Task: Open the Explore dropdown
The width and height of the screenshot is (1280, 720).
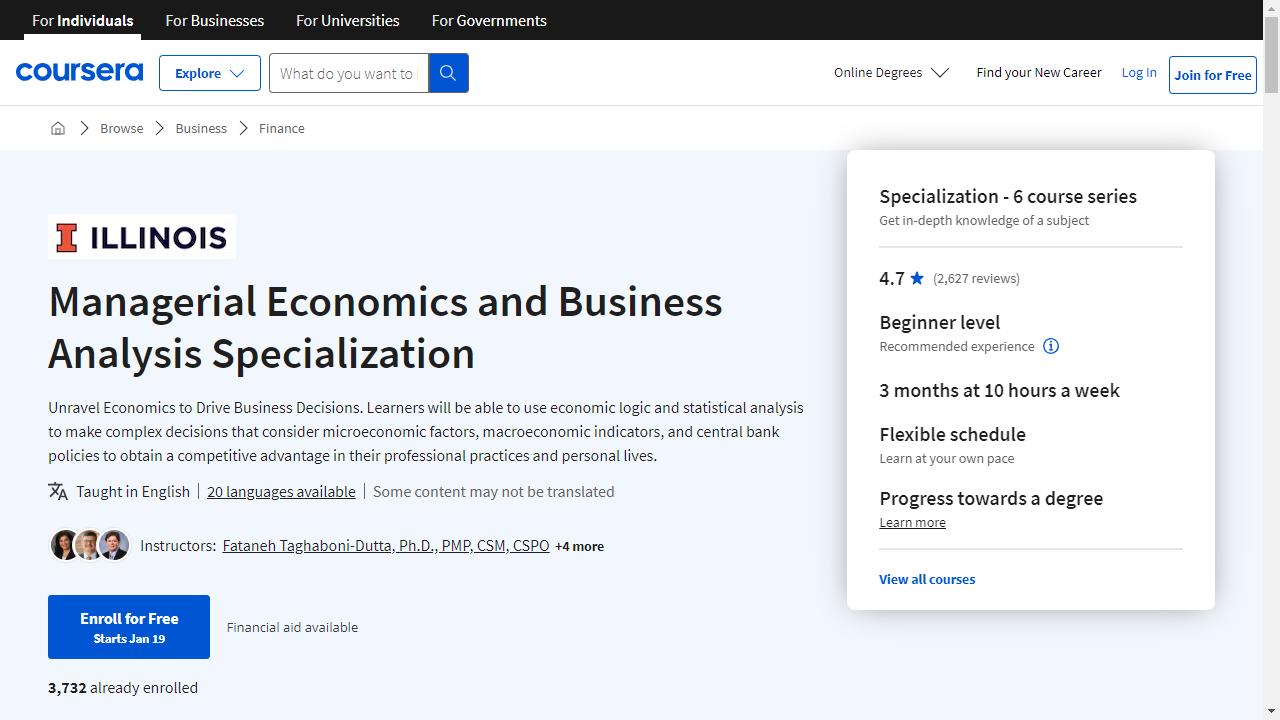Action: [x=210, y=73]
